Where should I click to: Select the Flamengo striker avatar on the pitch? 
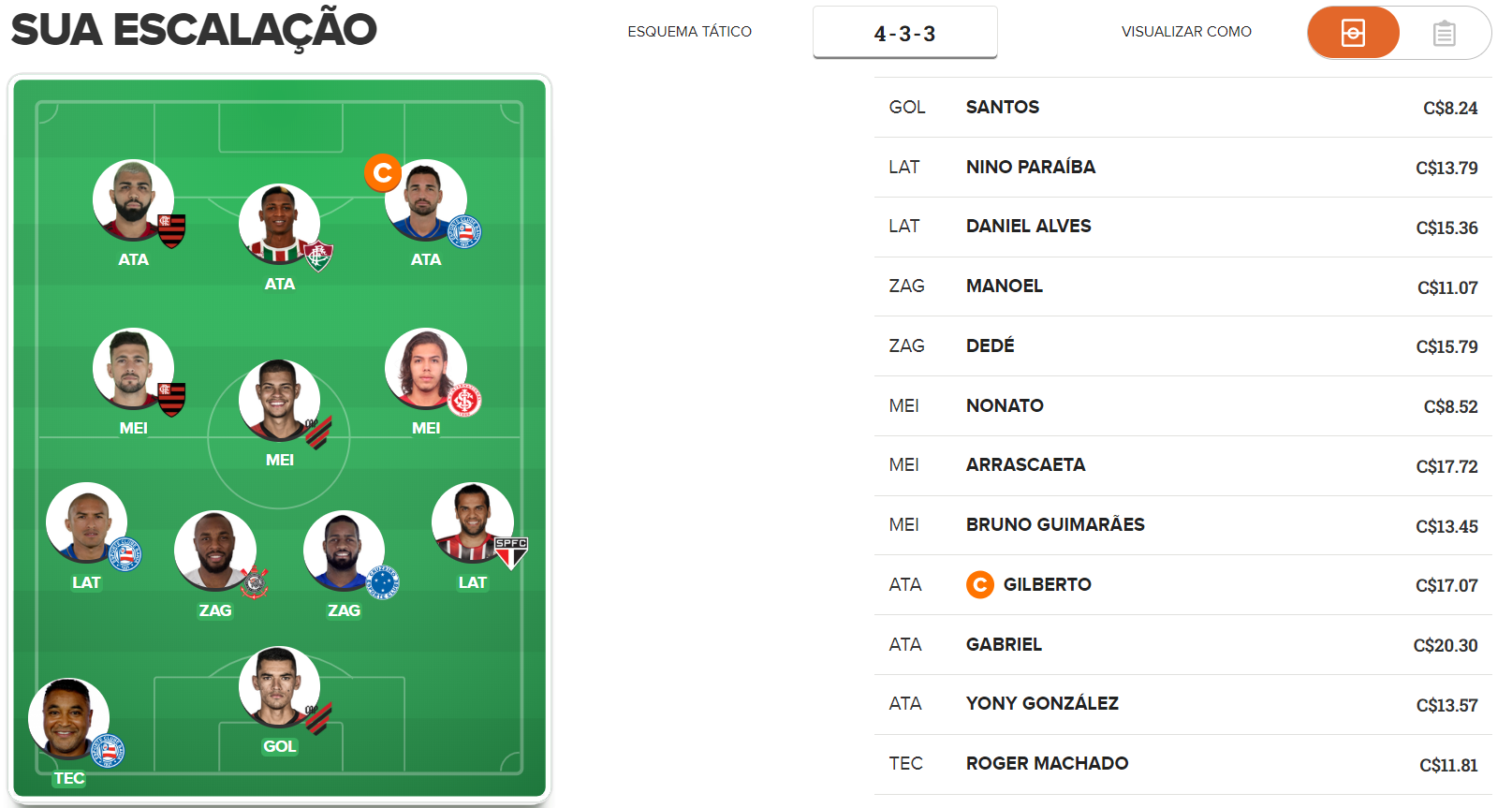tap(133, 200)
